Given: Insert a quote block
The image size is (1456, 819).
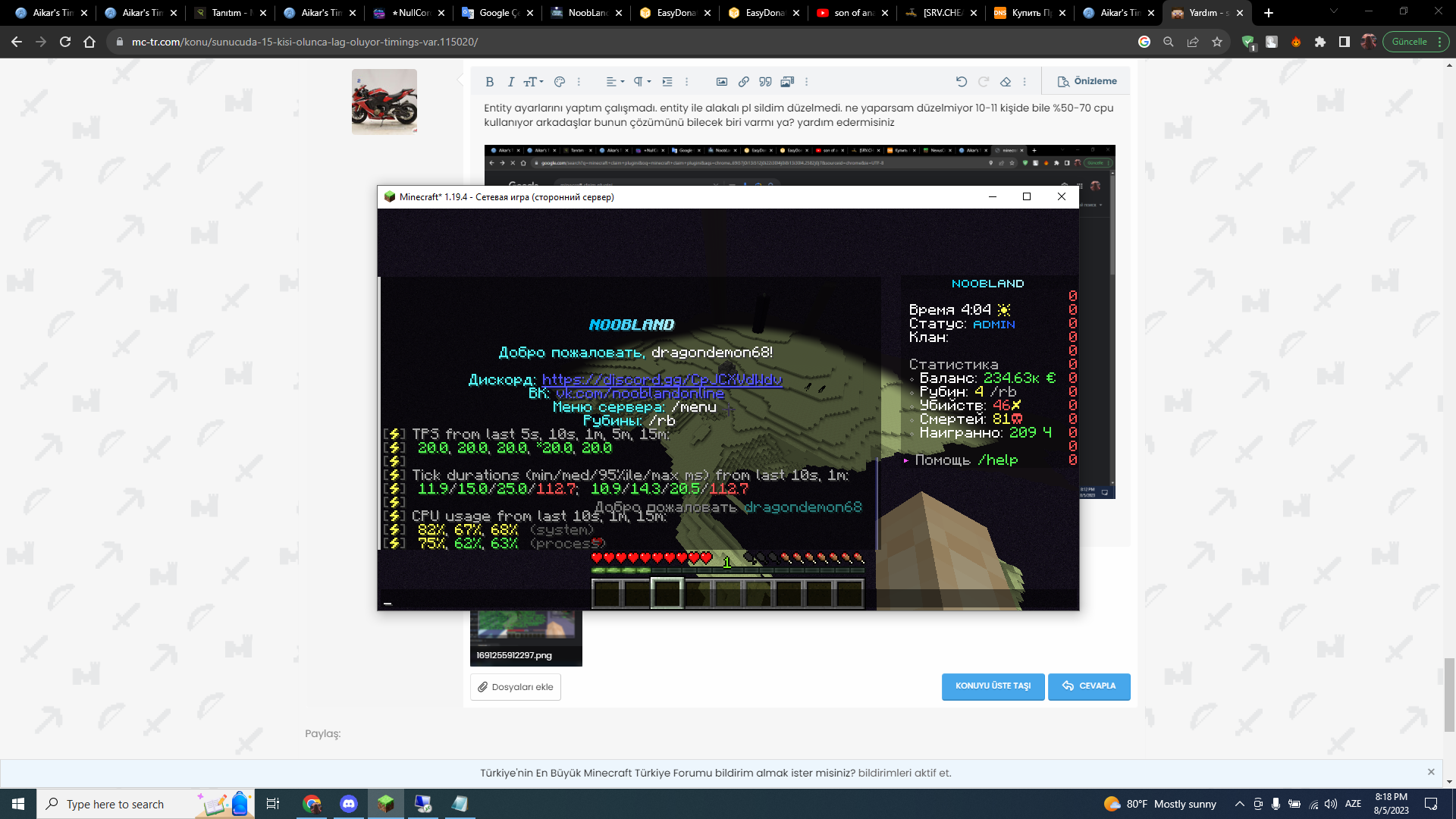Looking at the screenshot, I should click(x=766, y=82).
